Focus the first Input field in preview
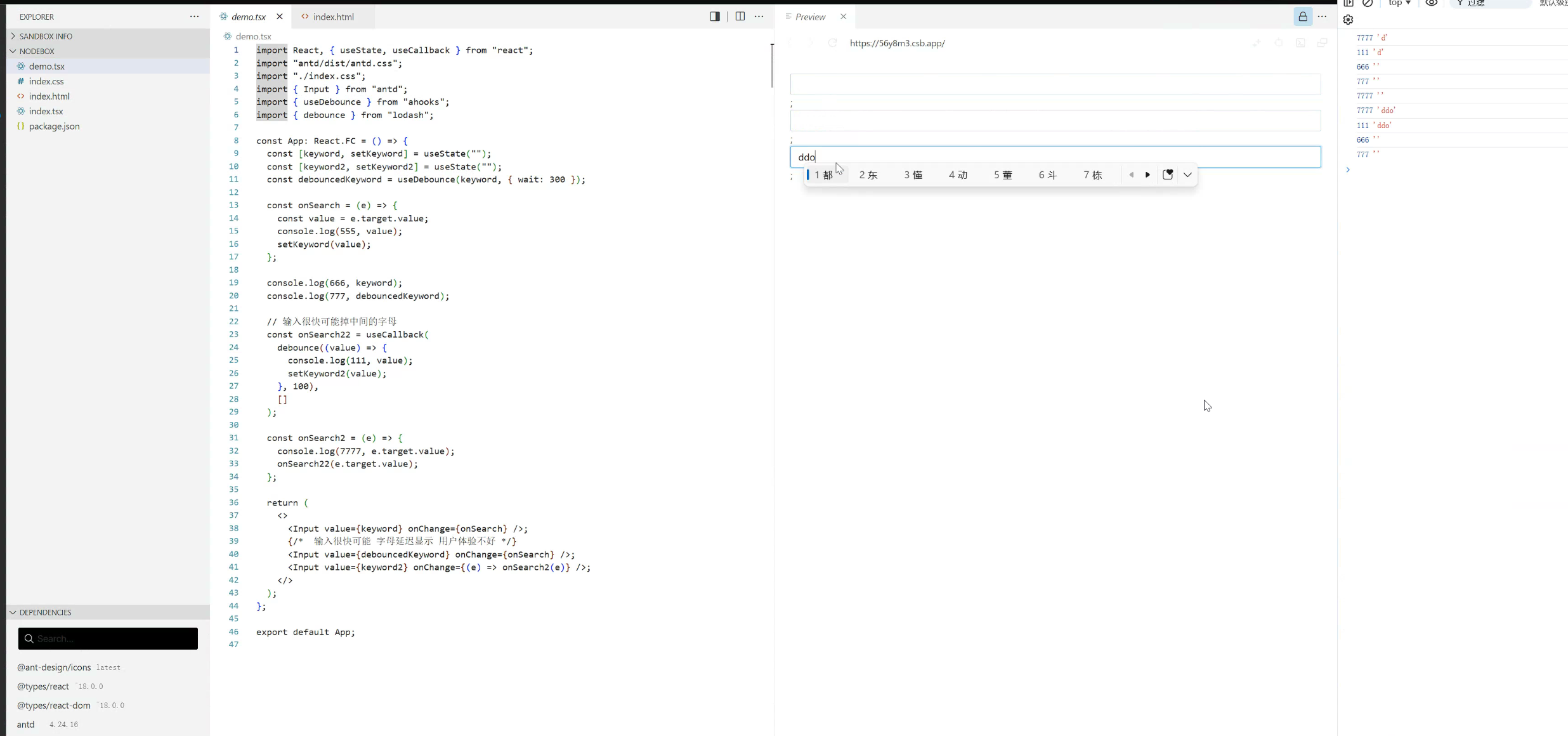1568x736 pixels. click(1055, 84)
